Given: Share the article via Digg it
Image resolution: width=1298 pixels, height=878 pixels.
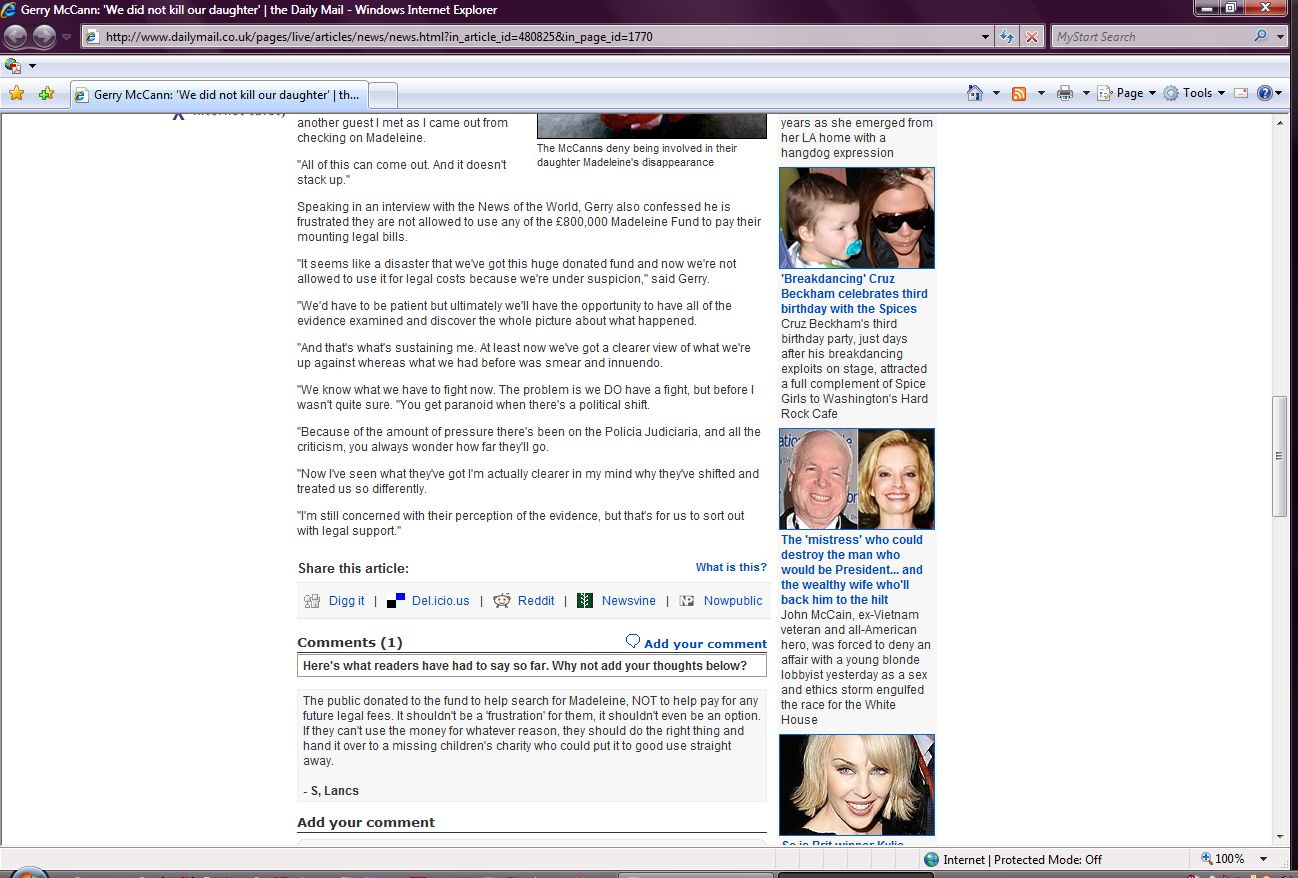Looking at the screenshot, I should tap(346, 601).
